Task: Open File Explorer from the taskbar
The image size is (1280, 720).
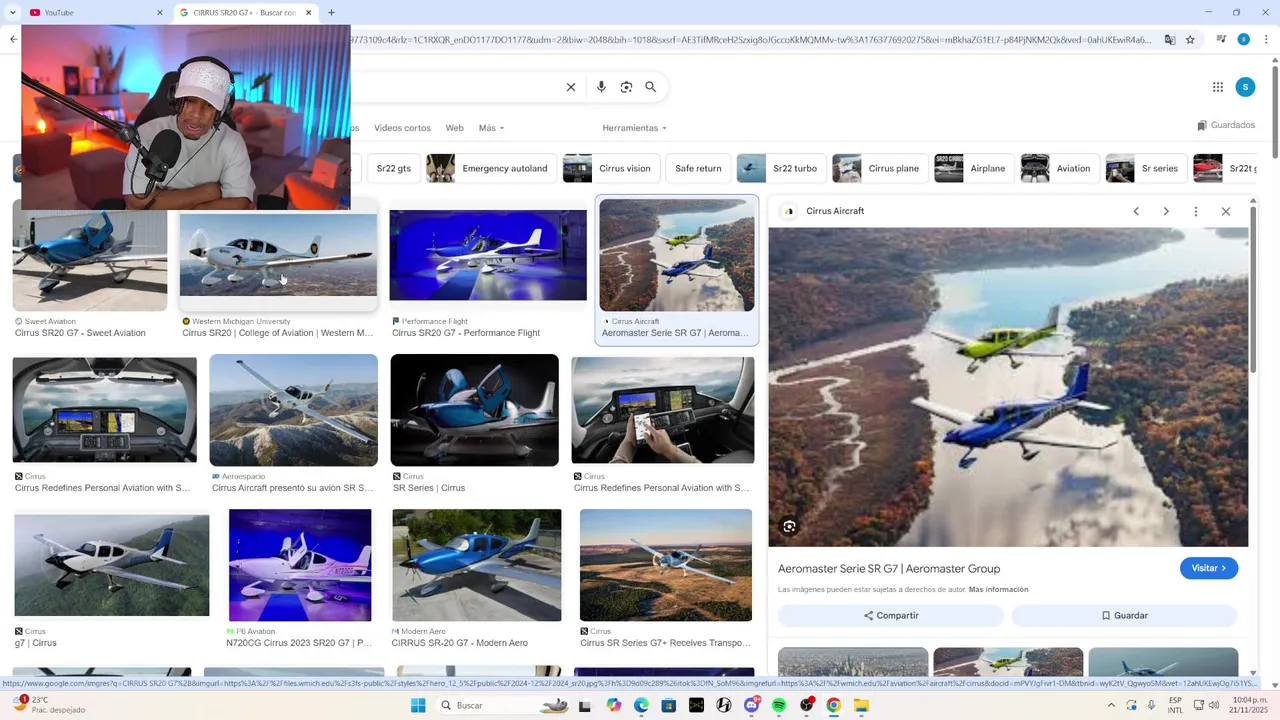Action: click(x=861, y=705)
